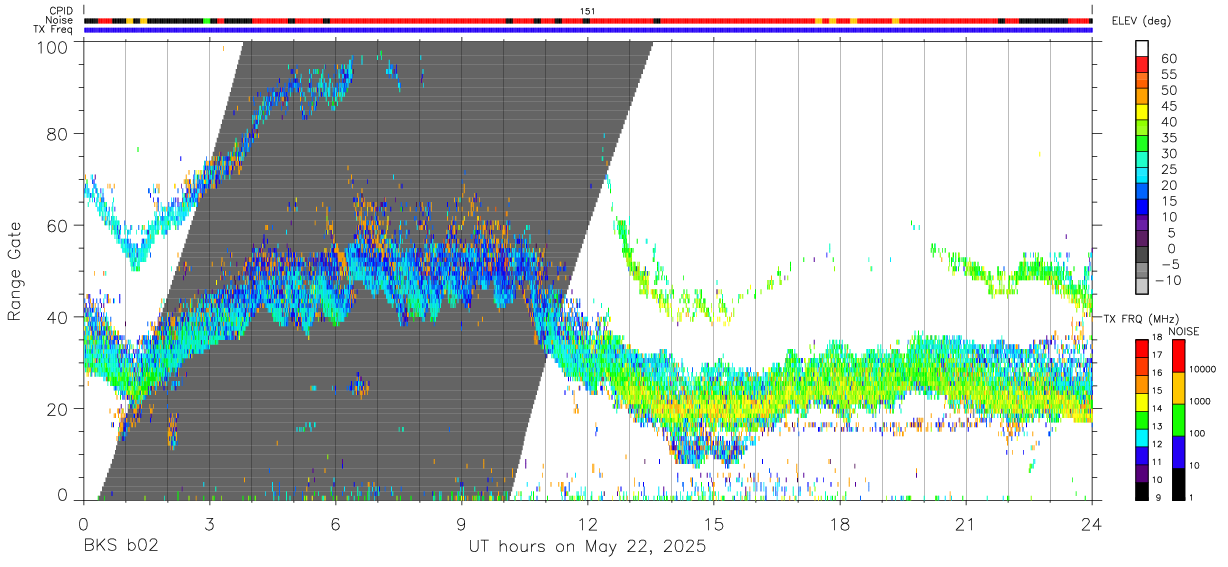Click hour 9 on the UT time axis
The width and height of the screenshot is (1228, 567).
pyautogui.click(x=461, y=523)
